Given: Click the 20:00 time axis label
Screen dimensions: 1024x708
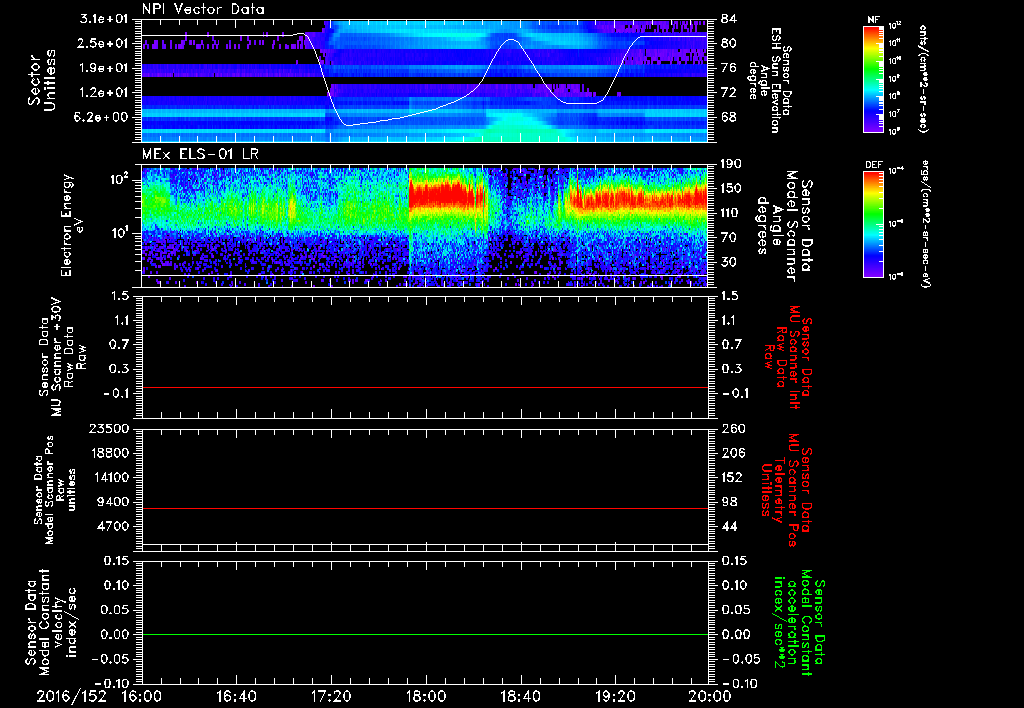Looking at the screenshot, I should pyautogui.click(x=710, y=696).
